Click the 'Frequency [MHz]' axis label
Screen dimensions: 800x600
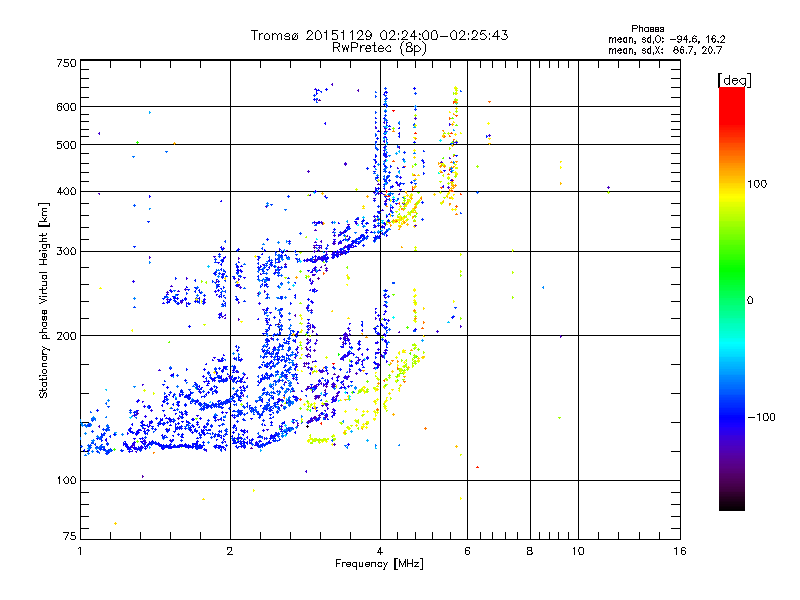tap(379, 564)
